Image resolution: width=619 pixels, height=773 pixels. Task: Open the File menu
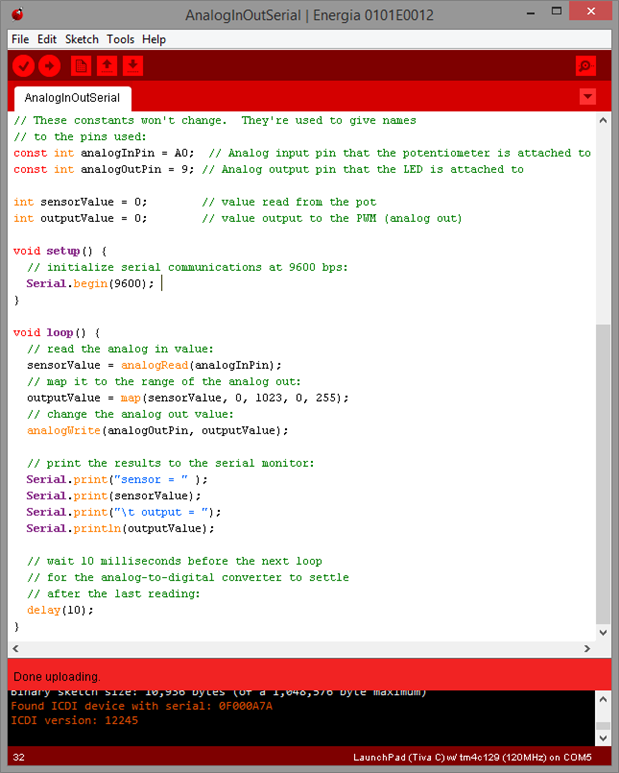[20, 39]
